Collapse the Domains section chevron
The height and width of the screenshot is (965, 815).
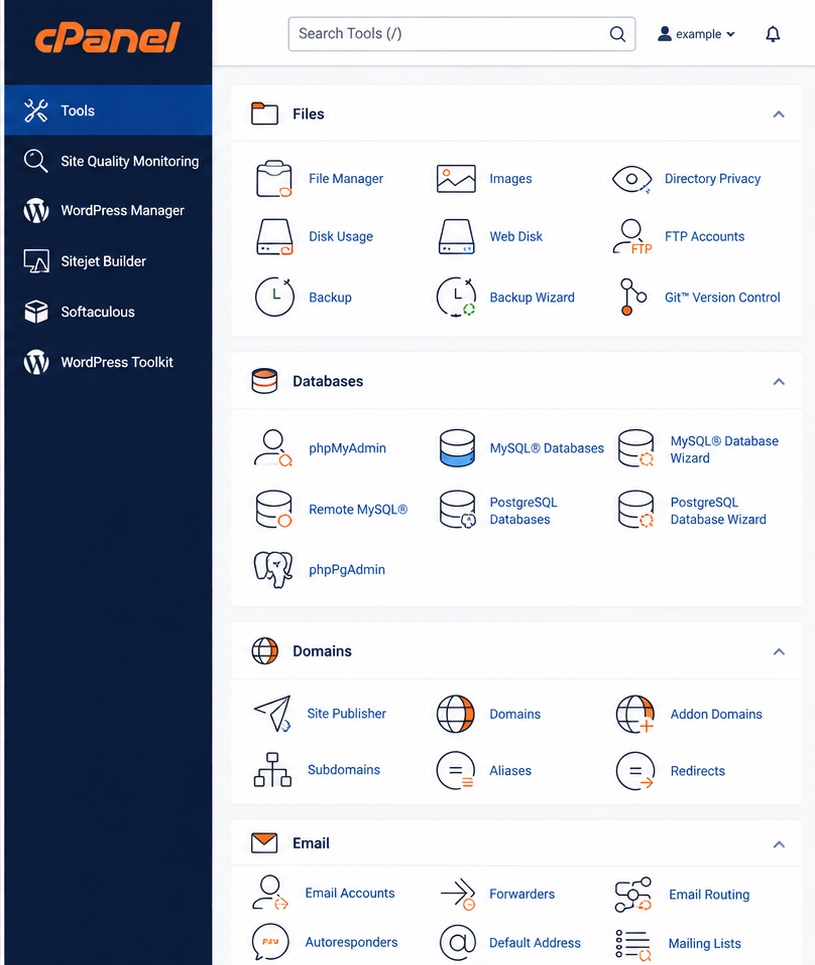pos(779,651)
